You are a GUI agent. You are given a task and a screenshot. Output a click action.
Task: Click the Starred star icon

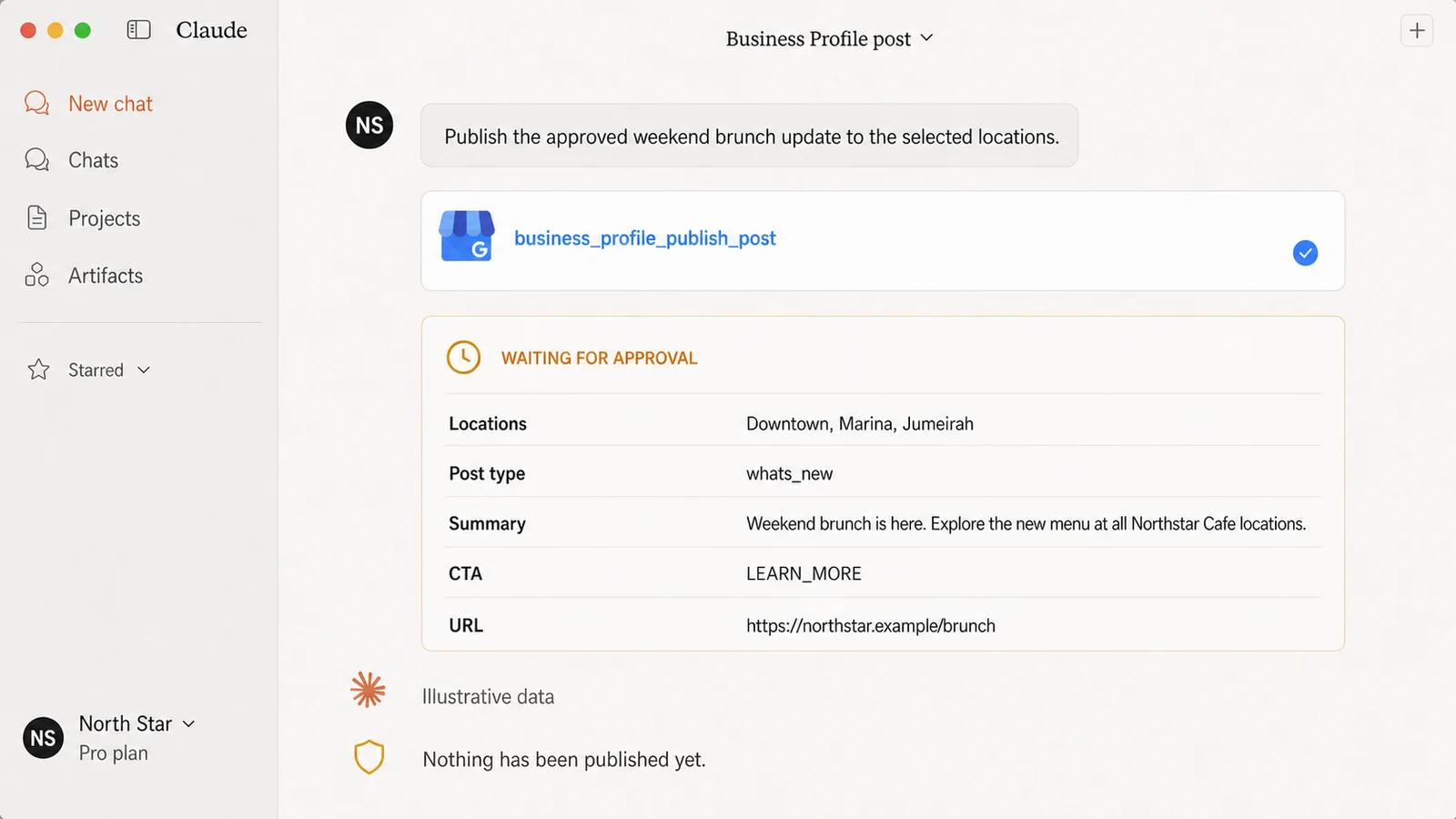click(x=38, y=369)
